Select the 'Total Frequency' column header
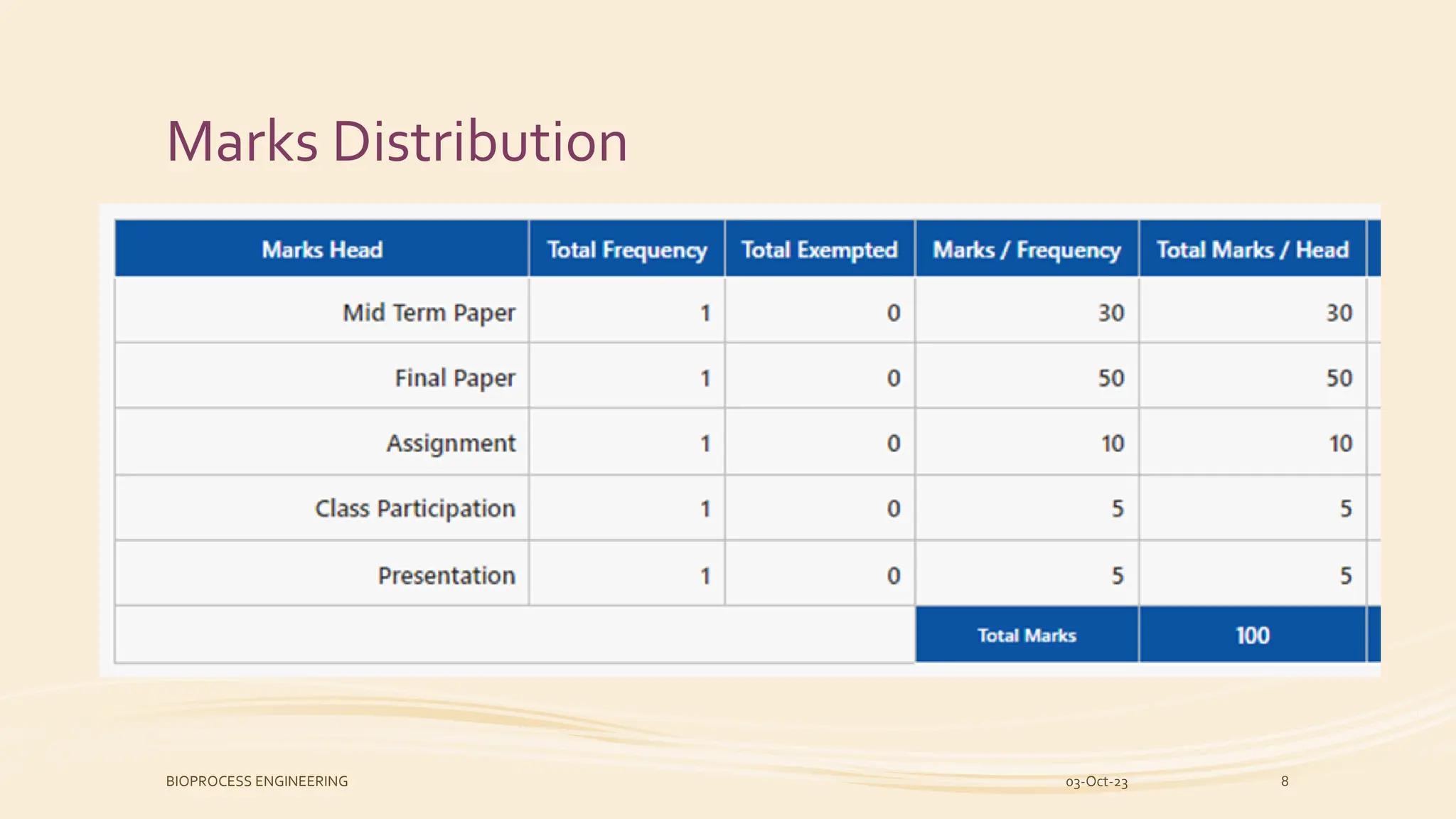Screen dimensions: 1456x819 click(627, 249)
